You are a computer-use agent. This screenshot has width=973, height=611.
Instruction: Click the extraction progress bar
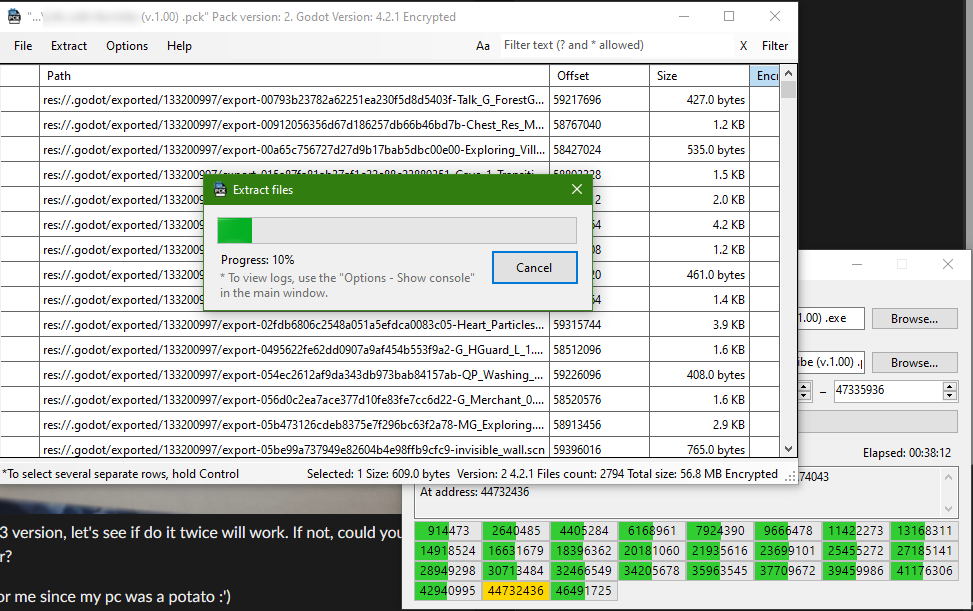point(397,230)
